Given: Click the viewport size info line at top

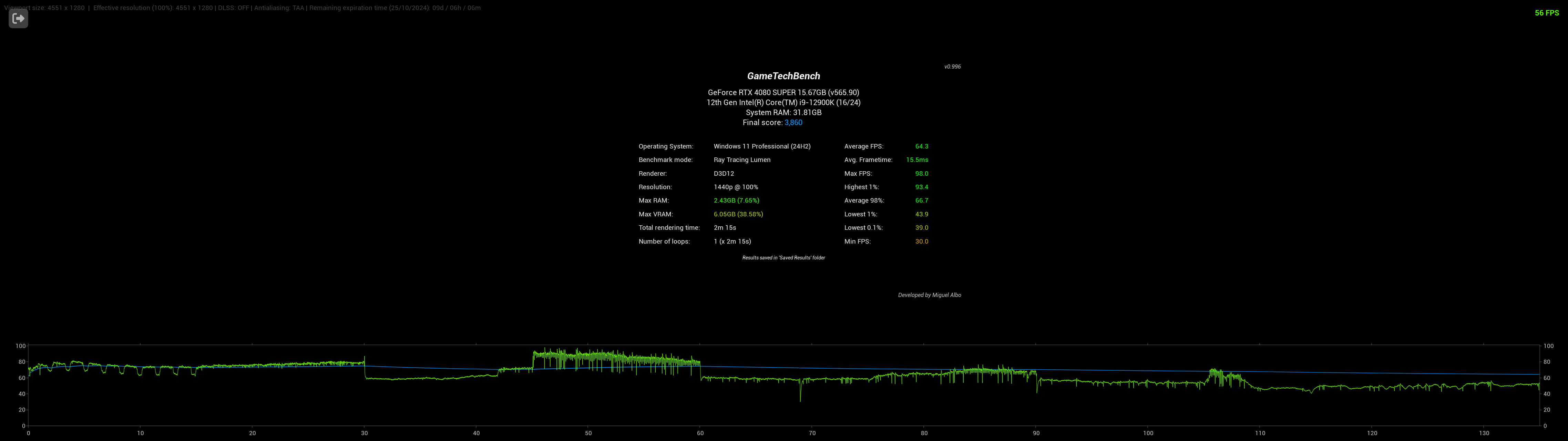Looking at the screenshot, I should pyautogui.click(x=243, y=8).
